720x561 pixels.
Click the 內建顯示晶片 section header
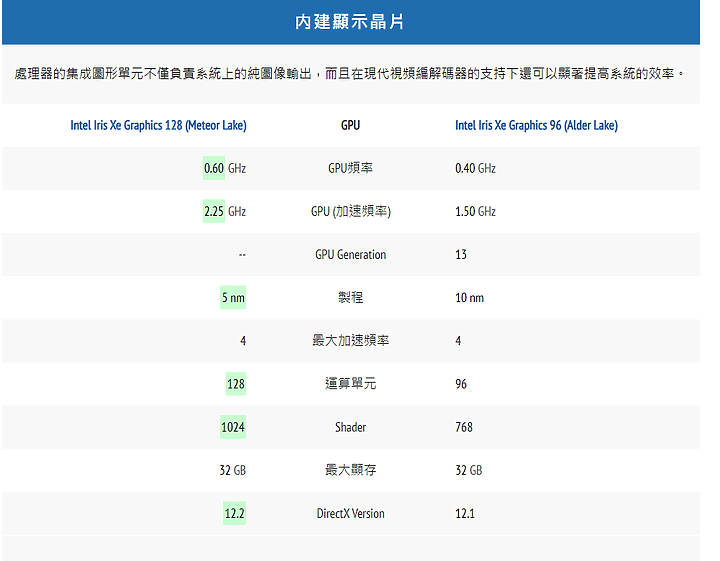point(350,22)
